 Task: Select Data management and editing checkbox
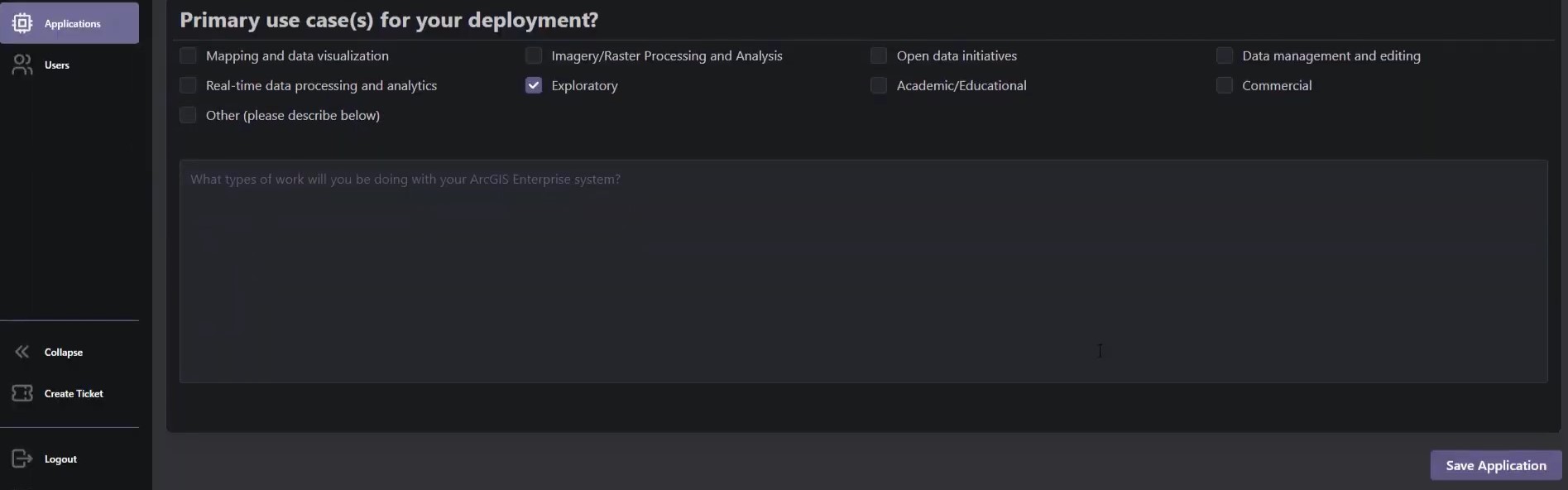pyautogui.click(x=1225, y=55)
